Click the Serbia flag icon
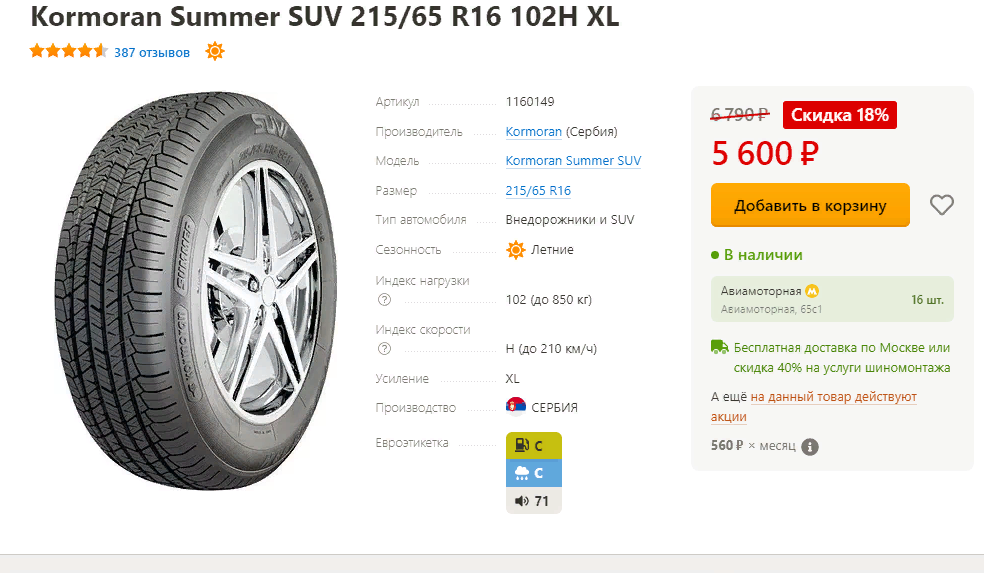984x573 pixels. 516,407
